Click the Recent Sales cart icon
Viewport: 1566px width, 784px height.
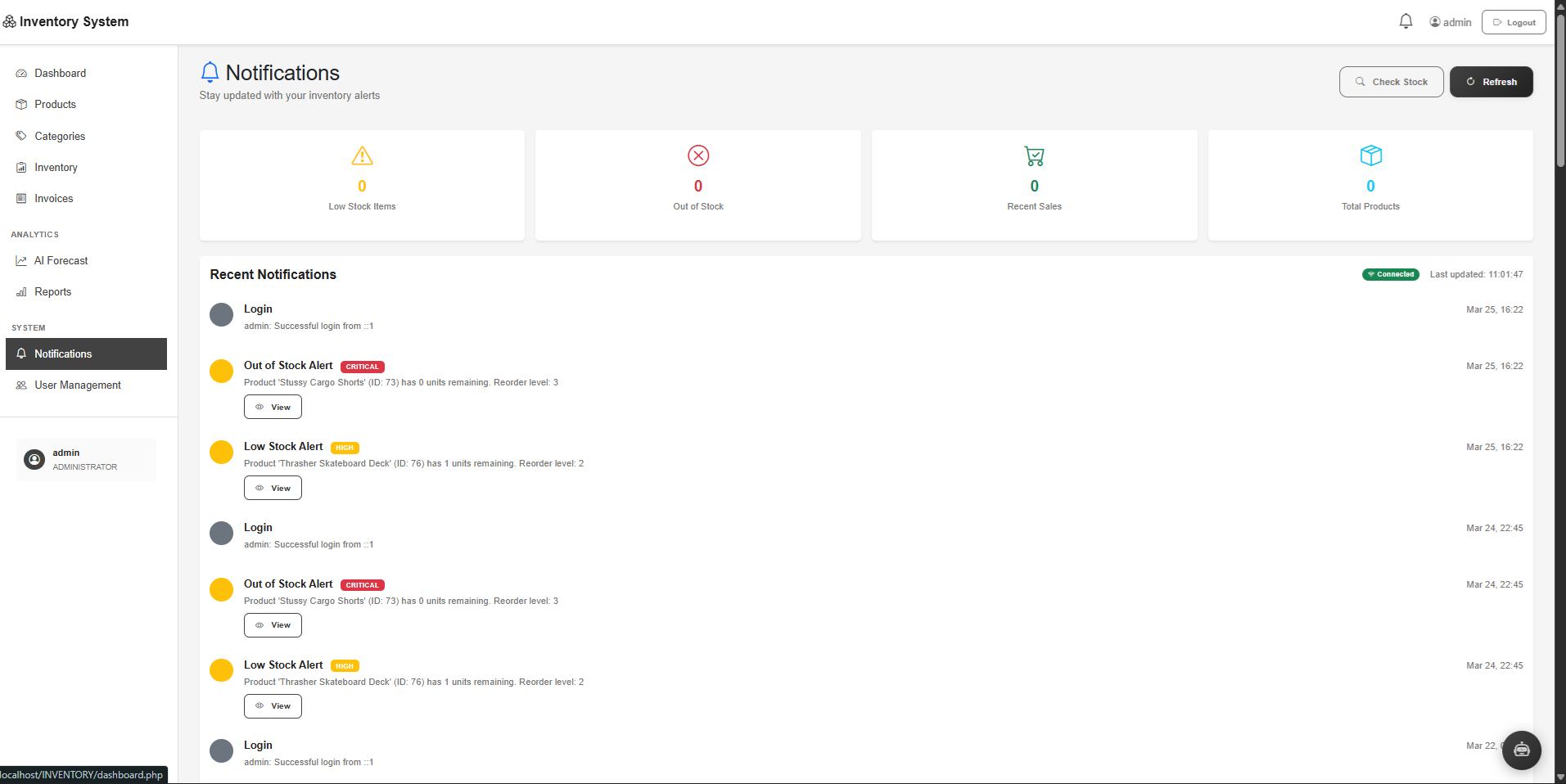click(1034, 155)
